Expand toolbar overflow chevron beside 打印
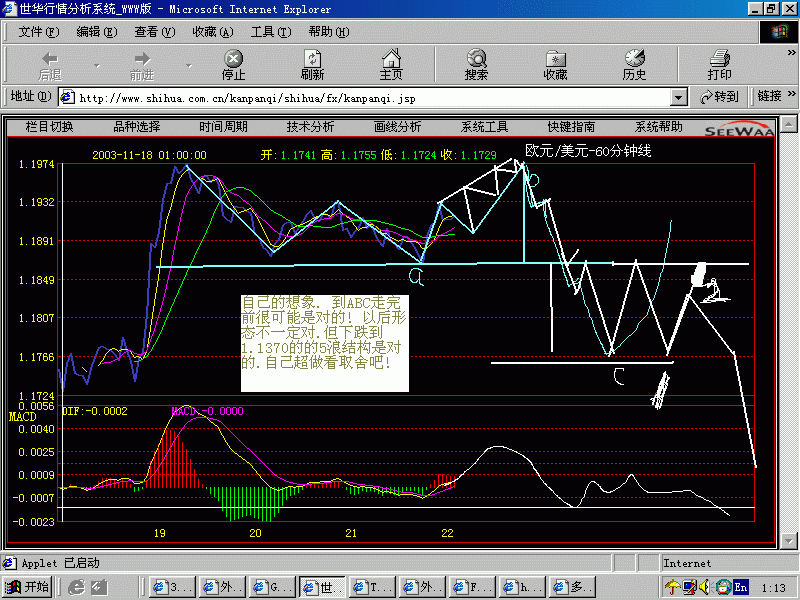 [x=792, y=53]
